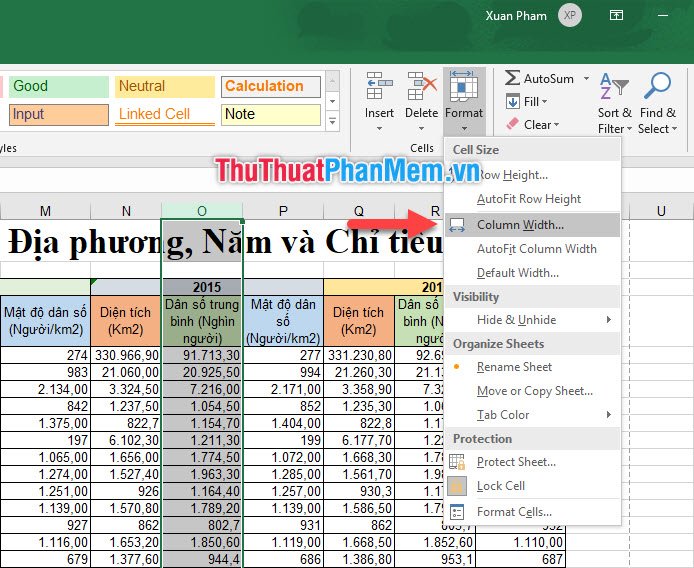Choose AutoFit Row Height

[532, 199]
